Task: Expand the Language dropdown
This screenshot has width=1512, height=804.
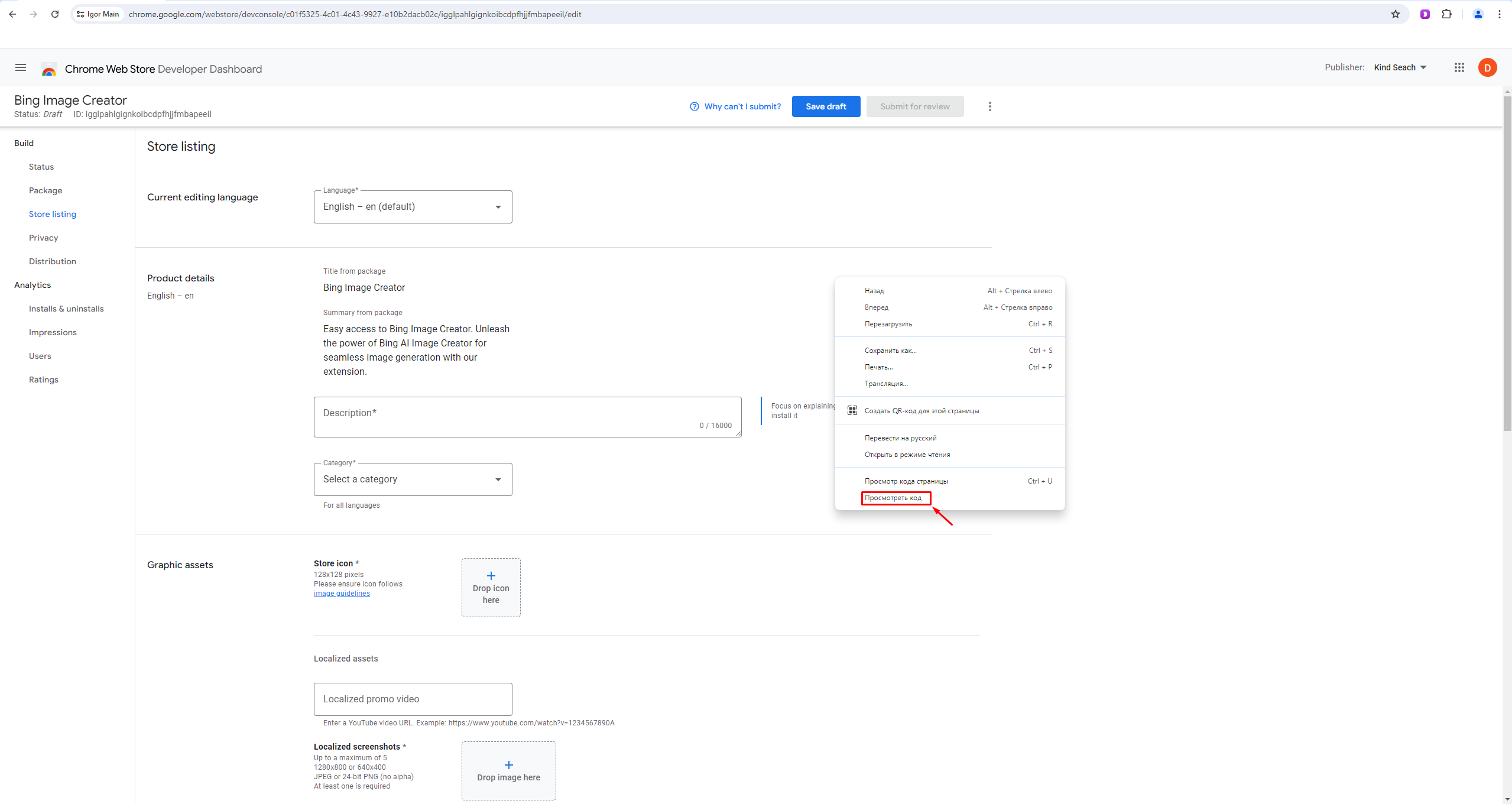Action: click(413, 207)
